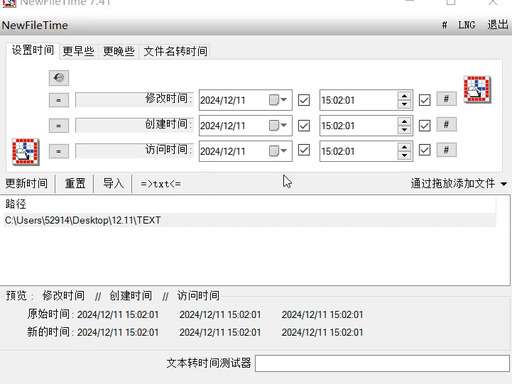Toggle the time checkbox for 修改时间
Screen dimensions: 512x384
click(x=424, y=100)
